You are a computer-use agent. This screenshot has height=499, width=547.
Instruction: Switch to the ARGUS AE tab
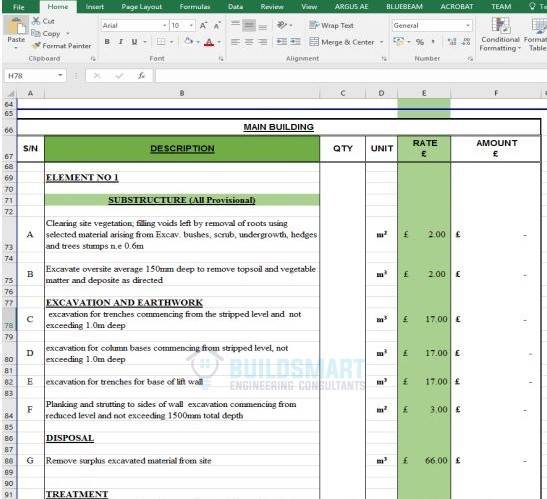tap(351, 7)
